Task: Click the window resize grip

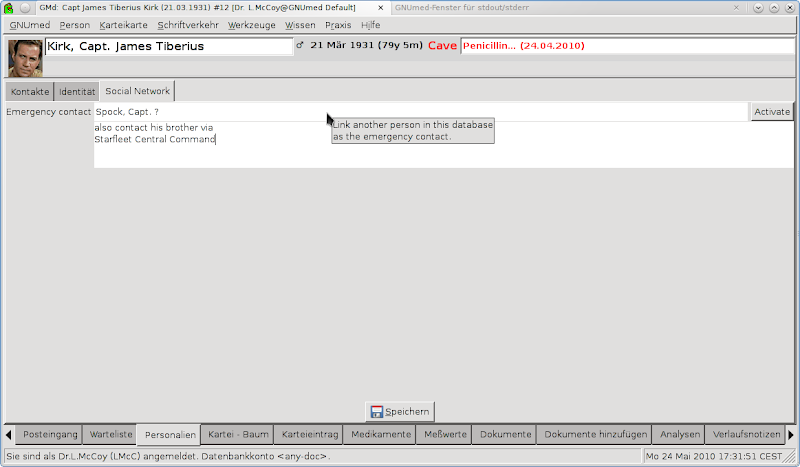Action: pos(790,457)
